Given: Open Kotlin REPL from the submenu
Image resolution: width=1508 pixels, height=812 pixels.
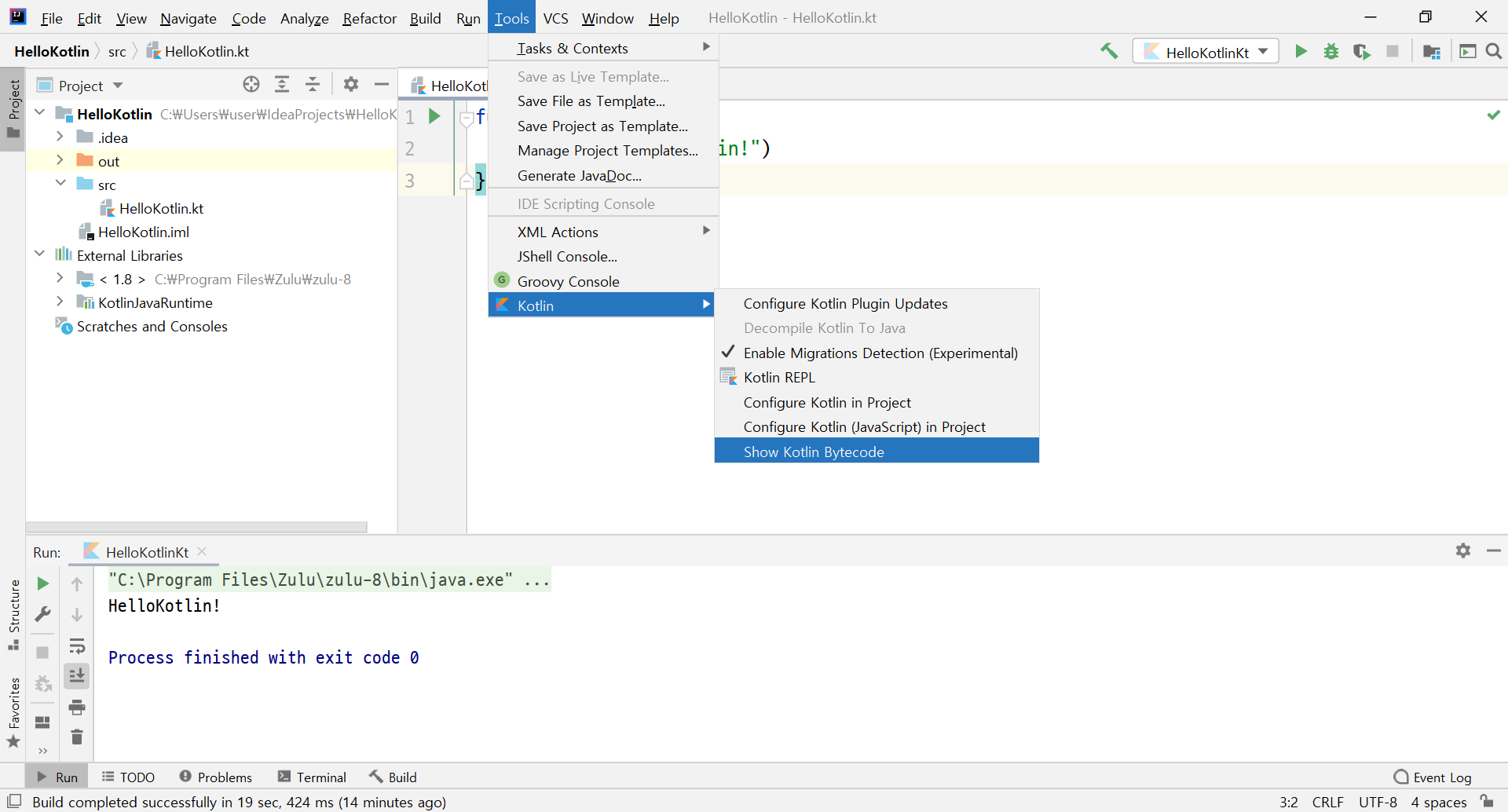Looking at the screenshot, I should 877,378.
